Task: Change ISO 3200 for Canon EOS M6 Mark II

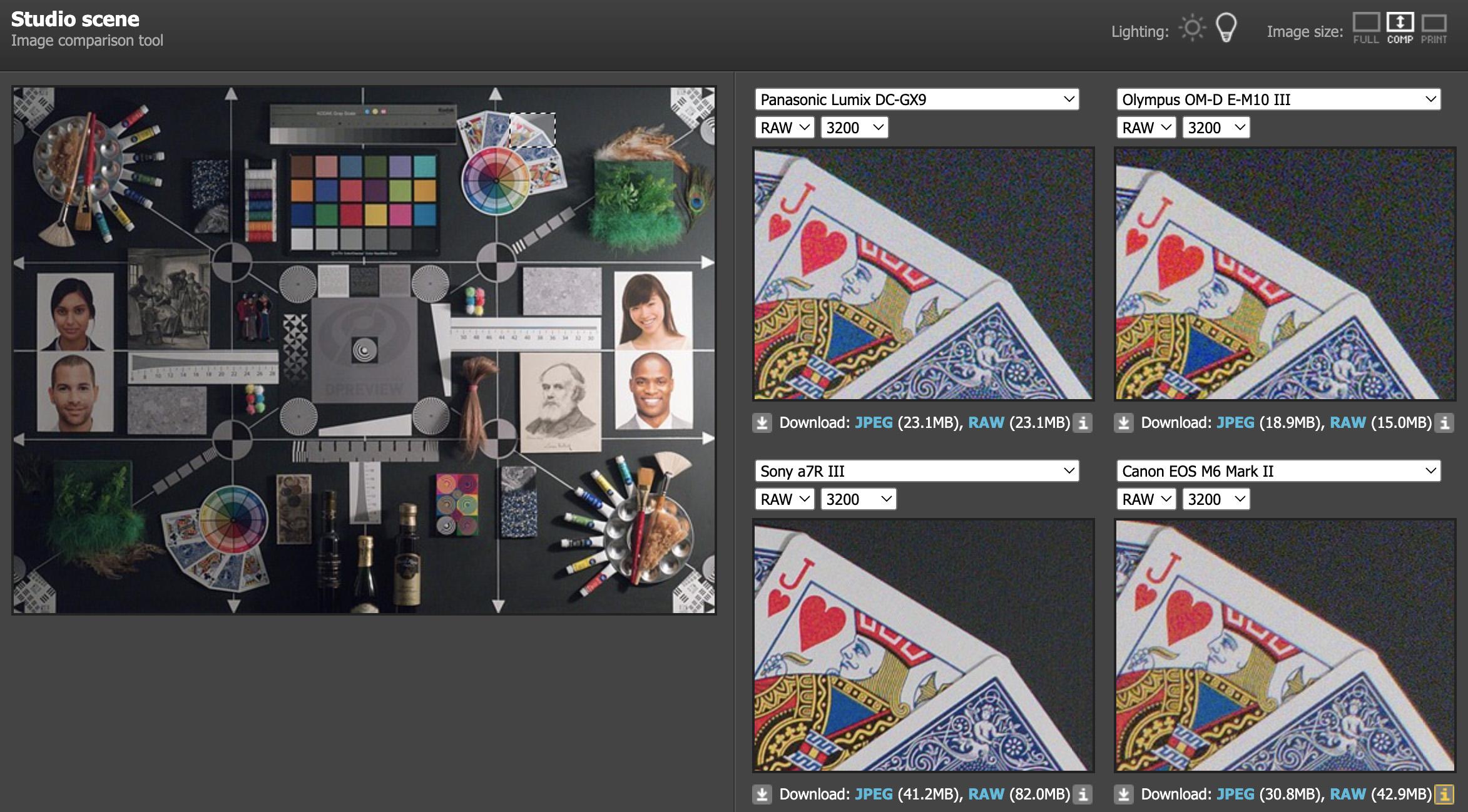Action: [x=1216, y=499]
